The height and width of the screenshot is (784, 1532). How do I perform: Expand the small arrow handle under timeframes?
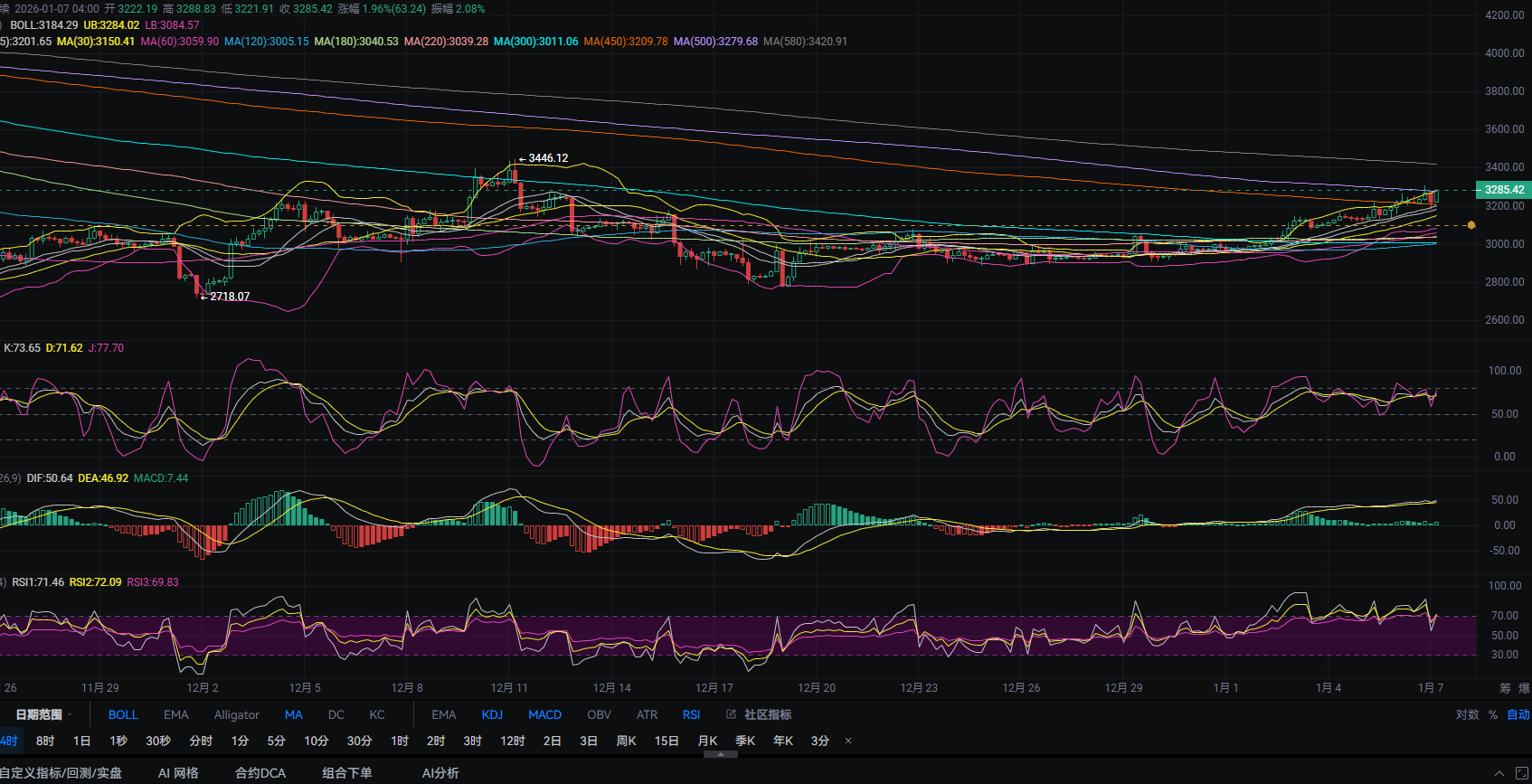pos(720,753)
